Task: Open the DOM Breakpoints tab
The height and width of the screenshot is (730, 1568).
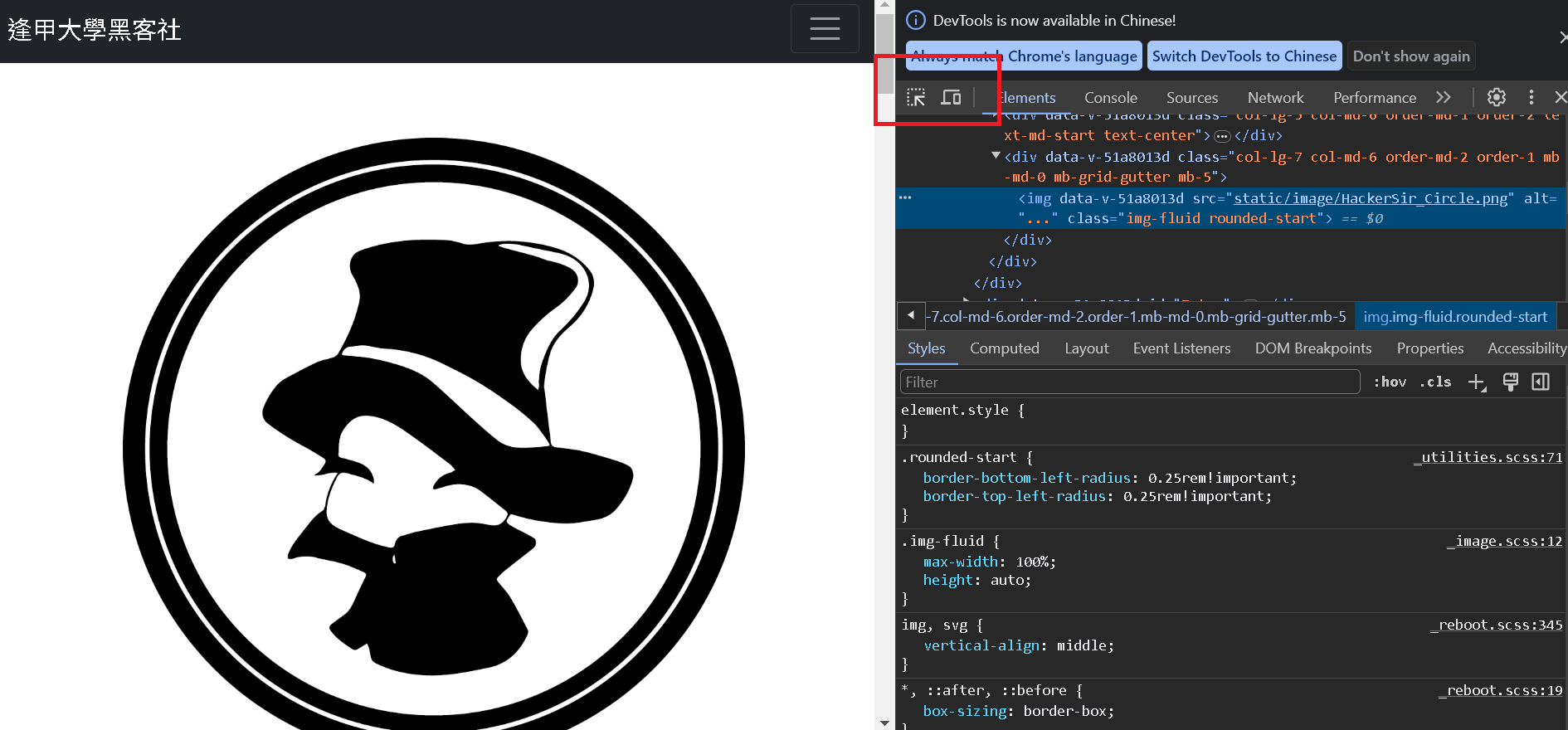Action: 1312,348
